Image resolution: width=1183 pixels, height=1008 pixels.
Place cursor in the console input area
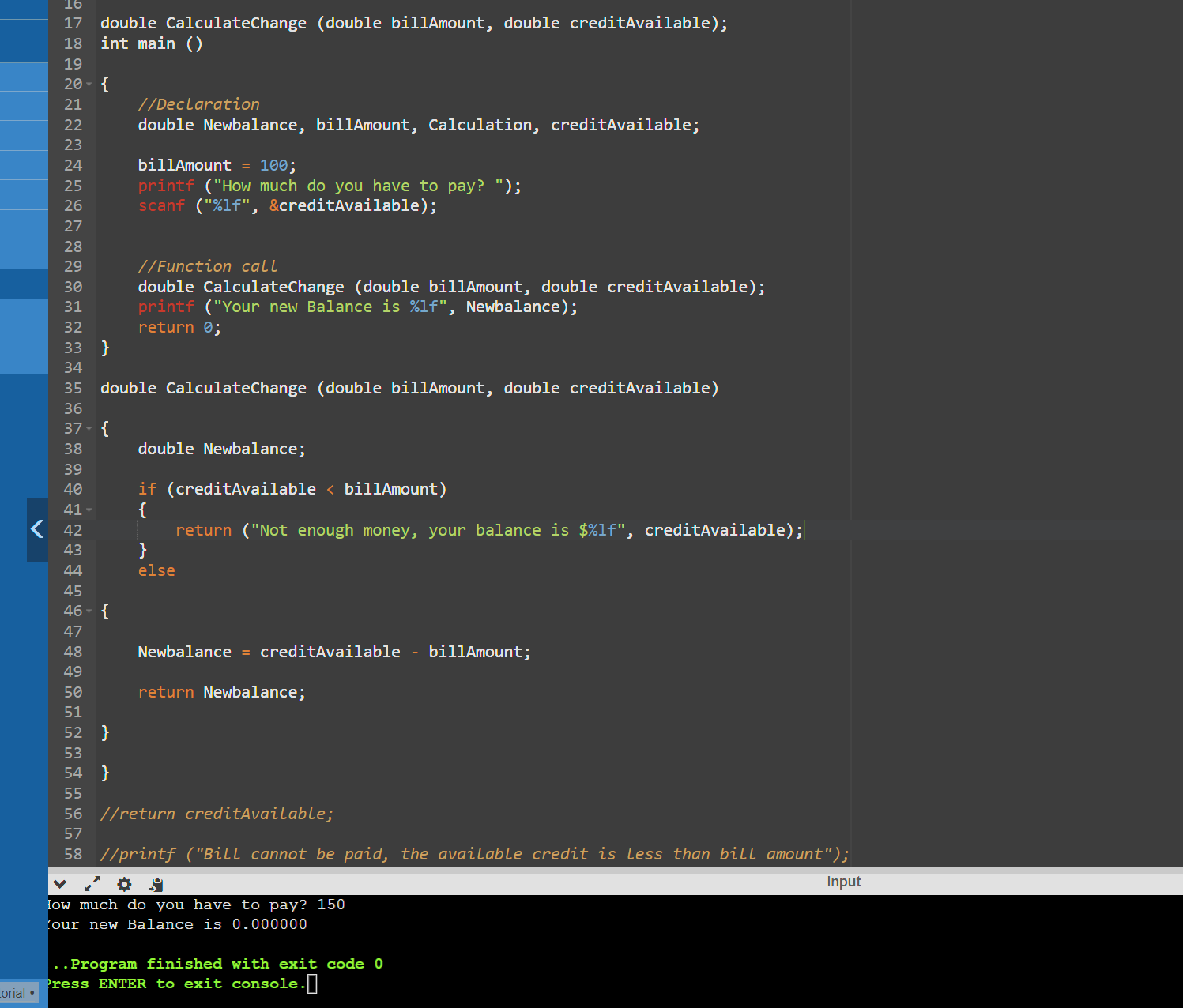point(312,984)
